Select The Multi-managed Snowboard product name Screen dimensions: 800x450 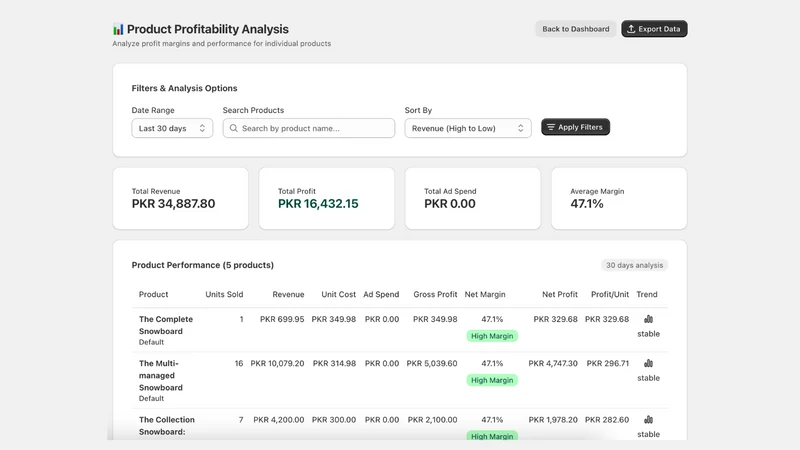pos(161,376)
